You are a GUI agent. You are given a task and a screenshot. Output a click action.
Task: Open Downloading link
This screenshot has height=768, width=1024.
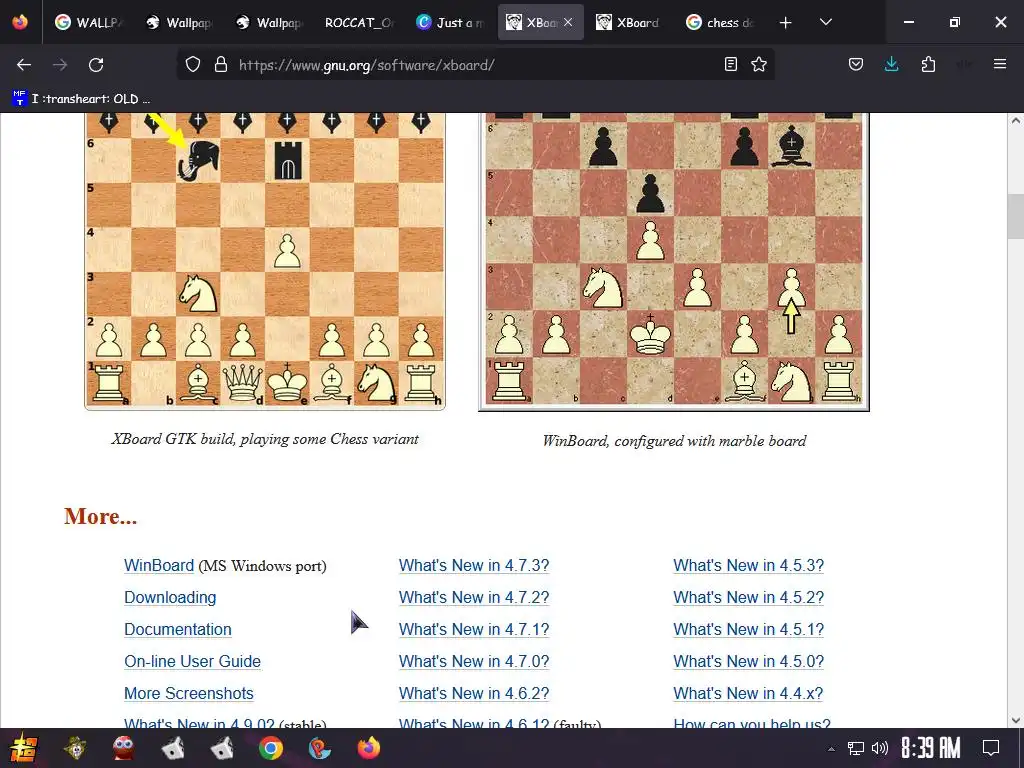point(170,598)
